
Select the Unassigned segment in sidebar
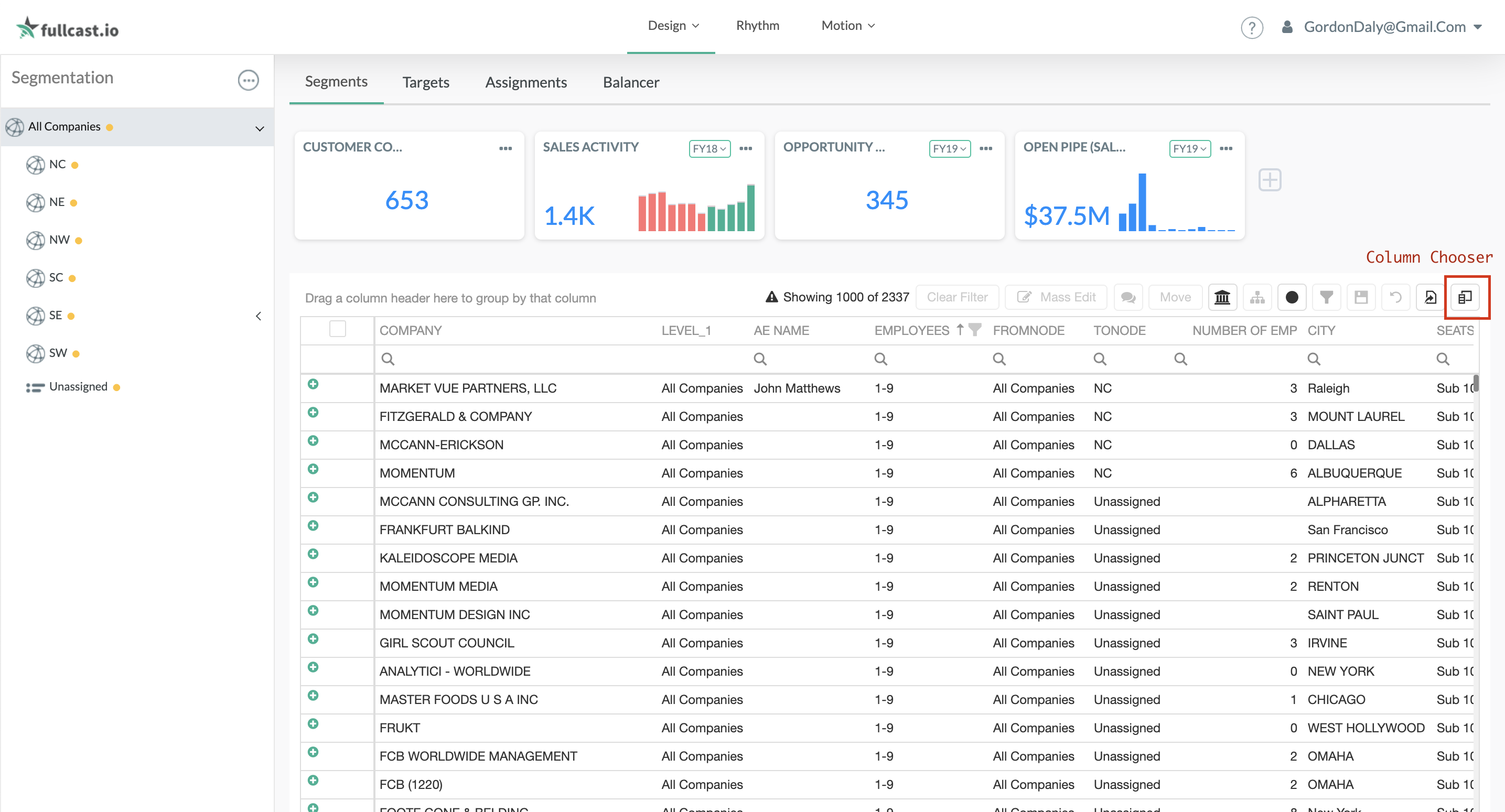(78, 387)
